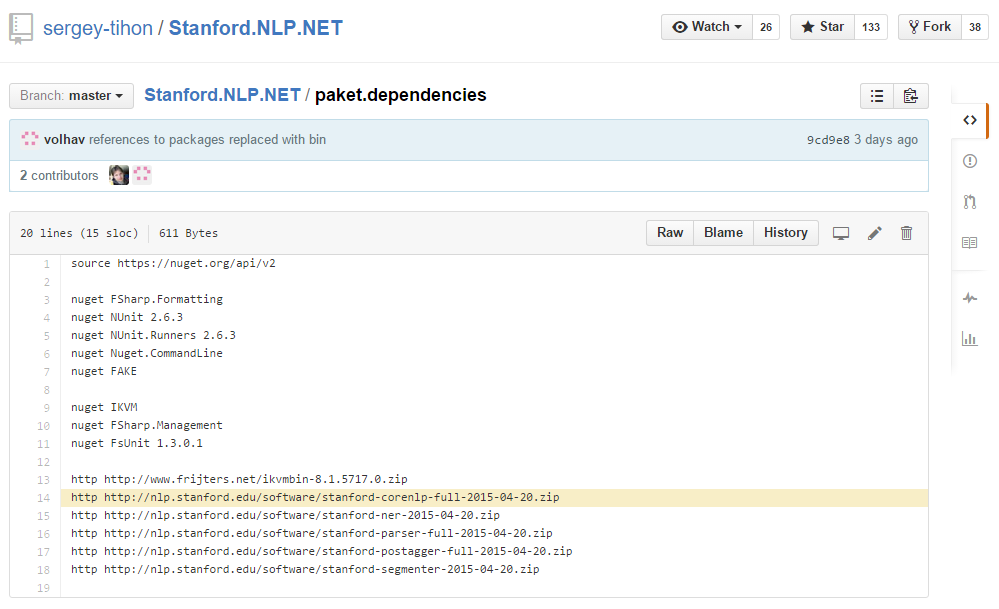Open the Branch: master dropdown

point(71,96)
